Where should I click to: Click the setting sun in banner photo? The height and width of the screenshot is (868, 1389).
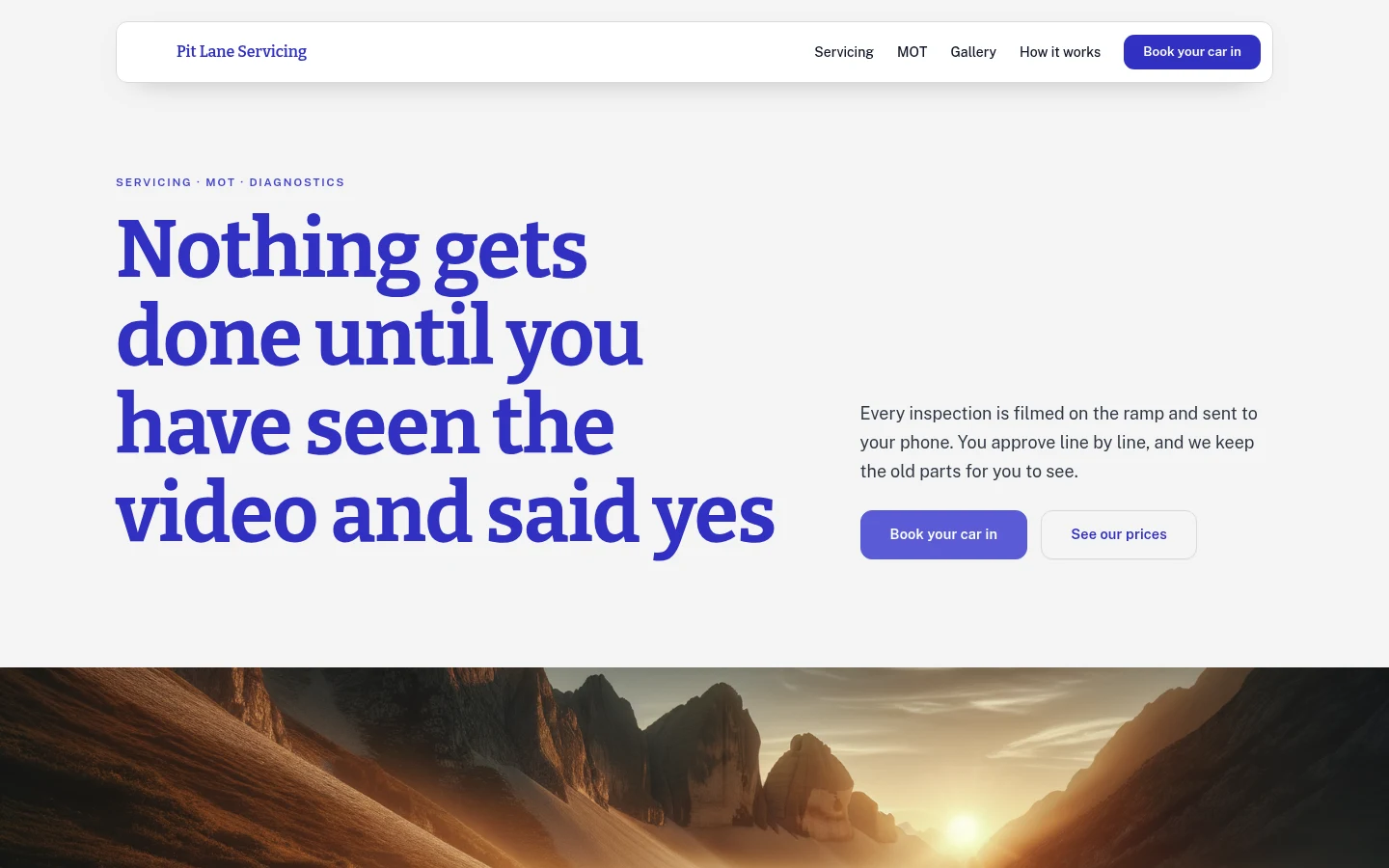click(x=963, y=829)
